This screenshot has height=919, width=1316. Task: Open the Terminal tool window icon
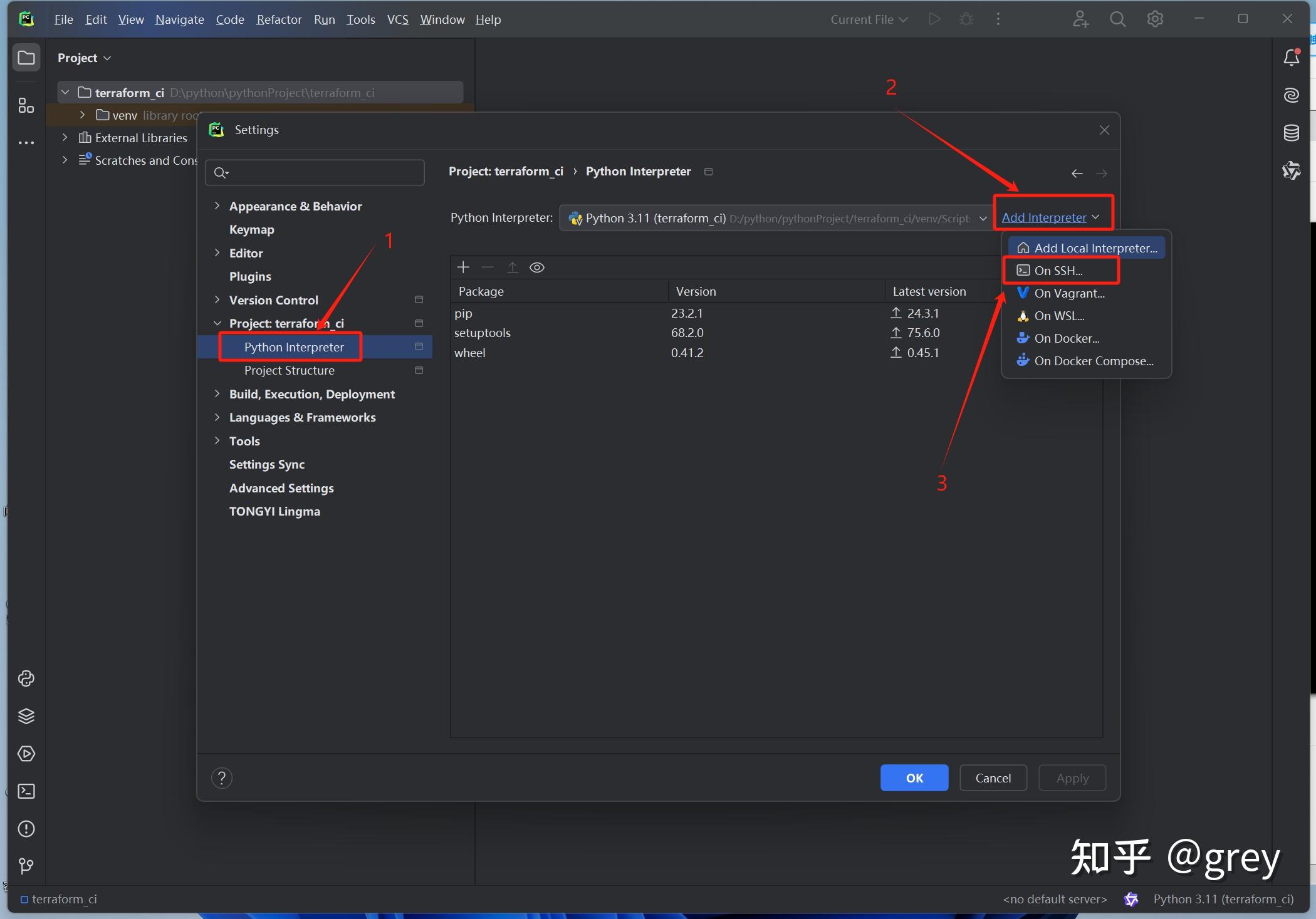[x=26, y=791]
